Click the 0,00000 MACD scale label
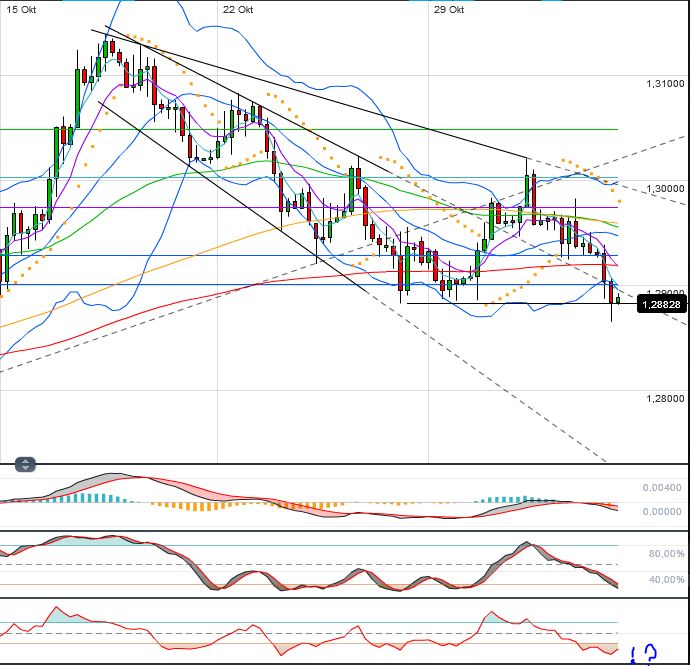The width and height of the screenshot is (690, 666). [x=662, y=511]
